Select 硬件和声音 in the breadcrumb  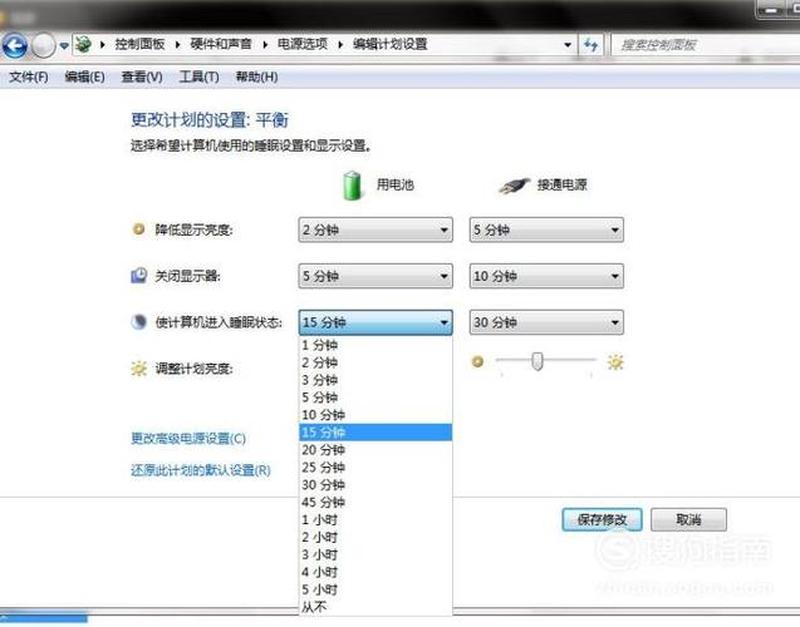221,44
